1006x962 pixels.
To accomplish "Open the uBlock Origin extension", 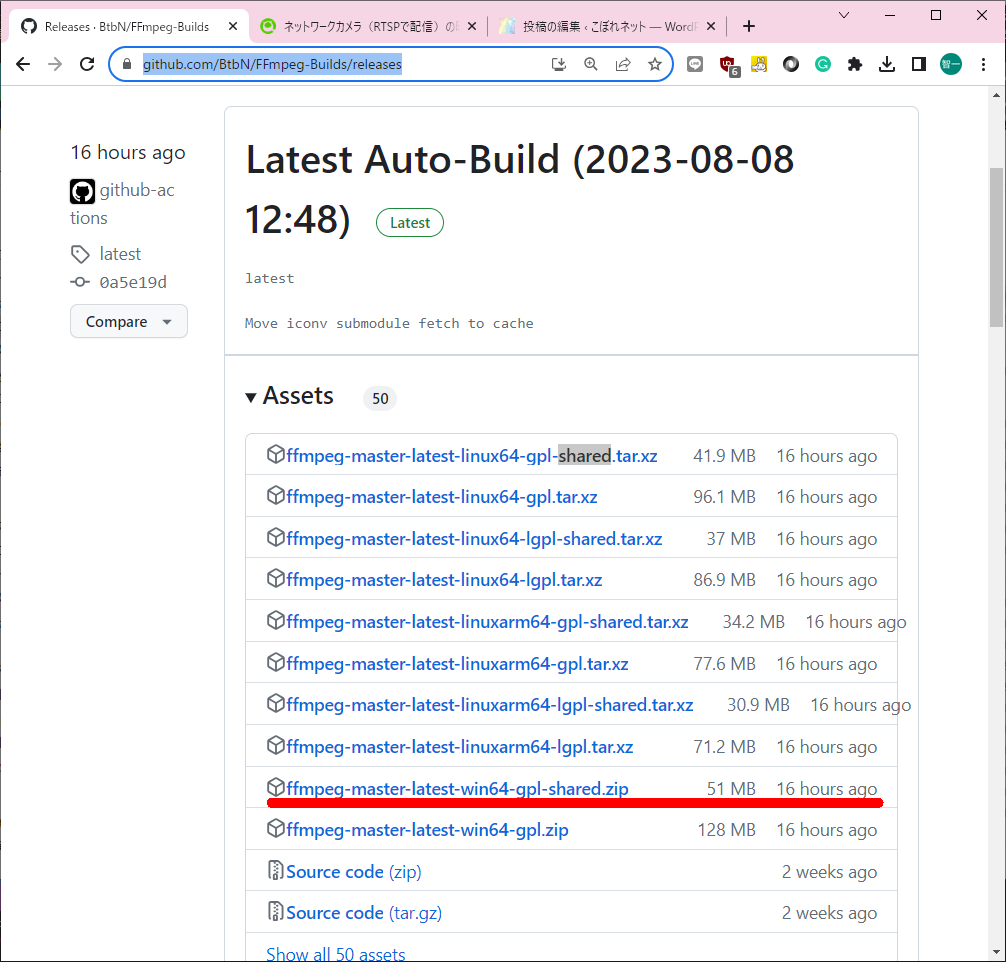I will pos(728,65).
